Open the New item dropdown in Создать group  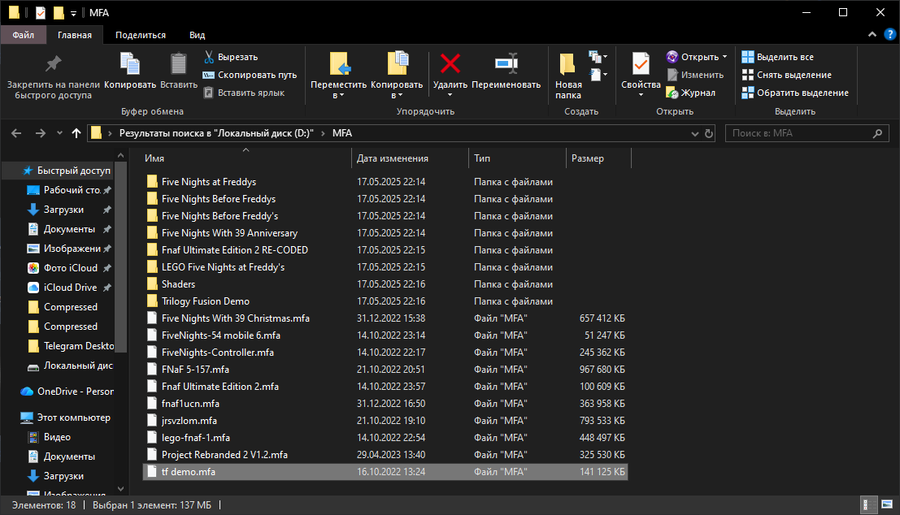598,57
